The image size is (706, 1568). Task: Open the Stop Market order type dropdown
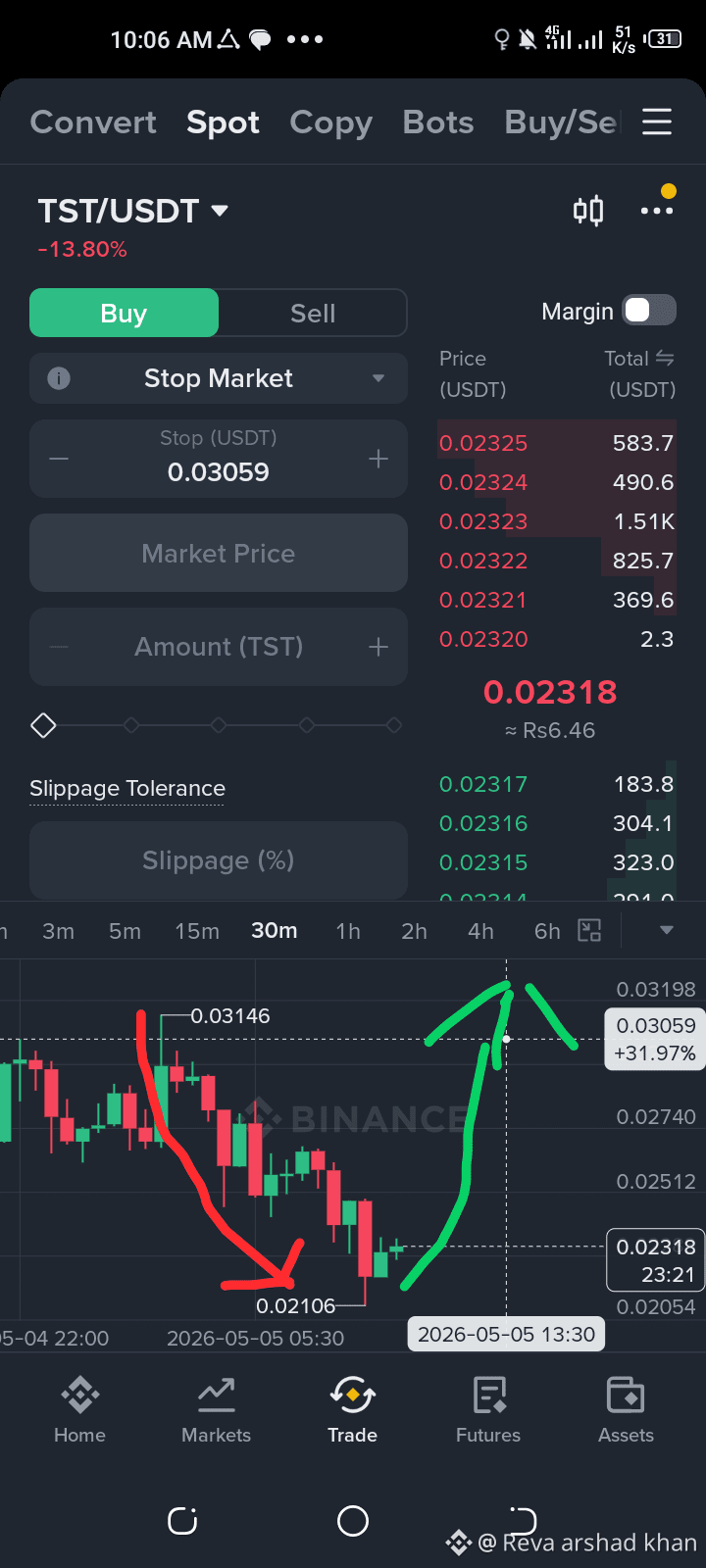point(219,378)
